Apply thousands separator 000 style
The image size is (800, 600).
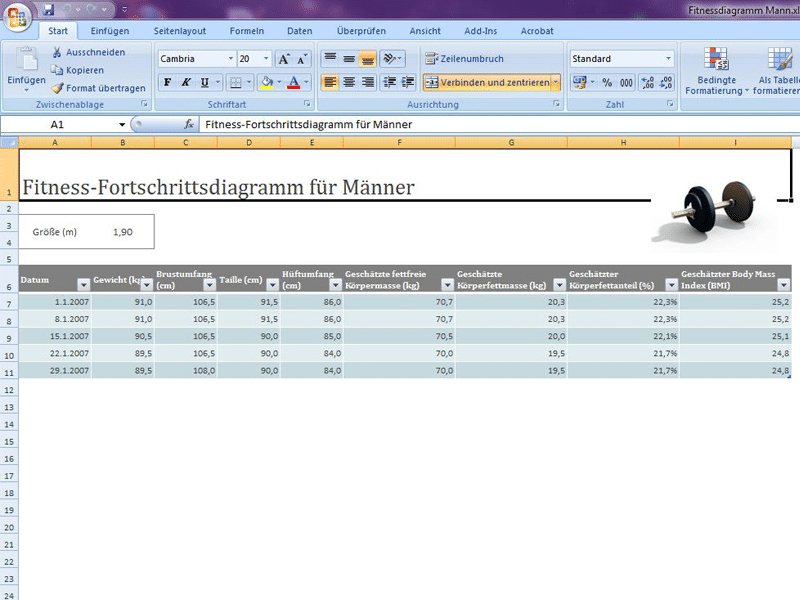pos(626,82)
